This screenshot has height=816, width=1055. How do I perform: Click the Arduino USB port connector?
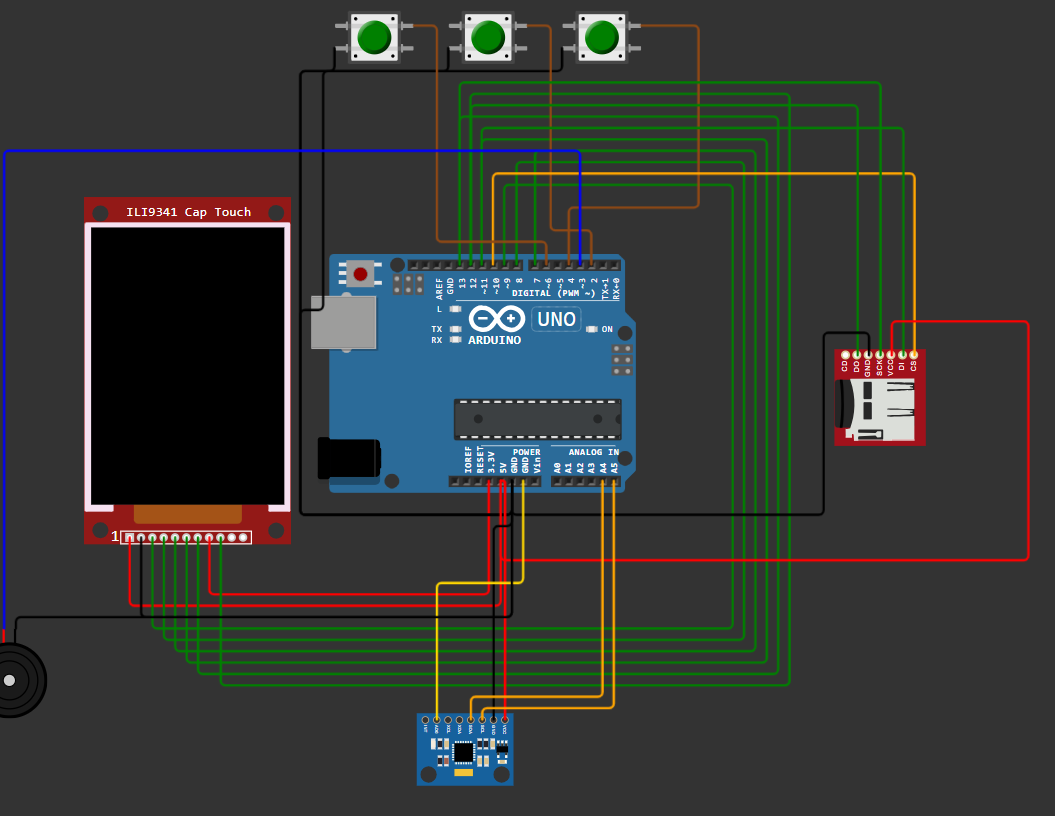[x=343, y=322]
